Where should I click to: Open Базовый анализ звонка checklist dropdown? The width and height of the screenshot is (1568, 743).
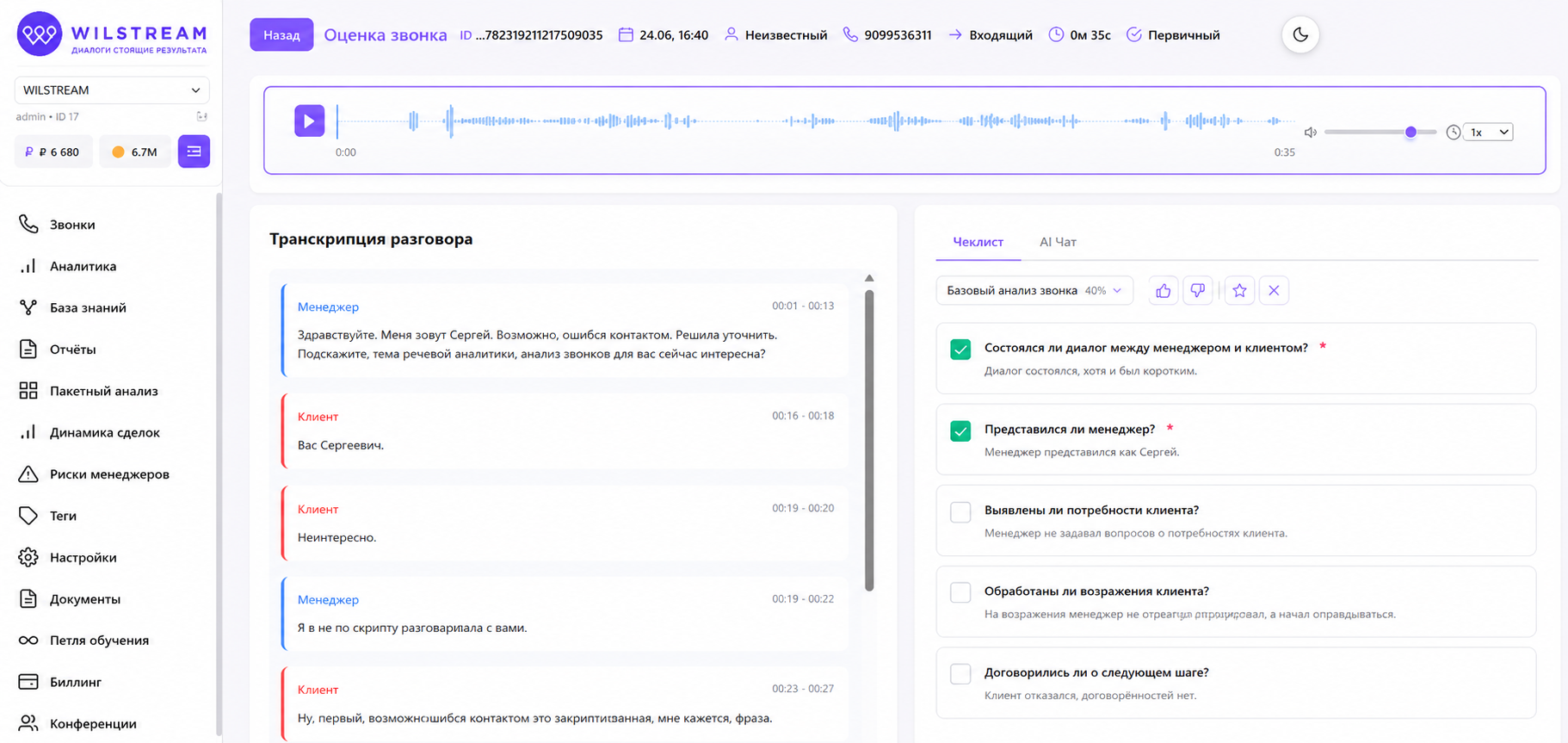click(x=1034, y=291)
